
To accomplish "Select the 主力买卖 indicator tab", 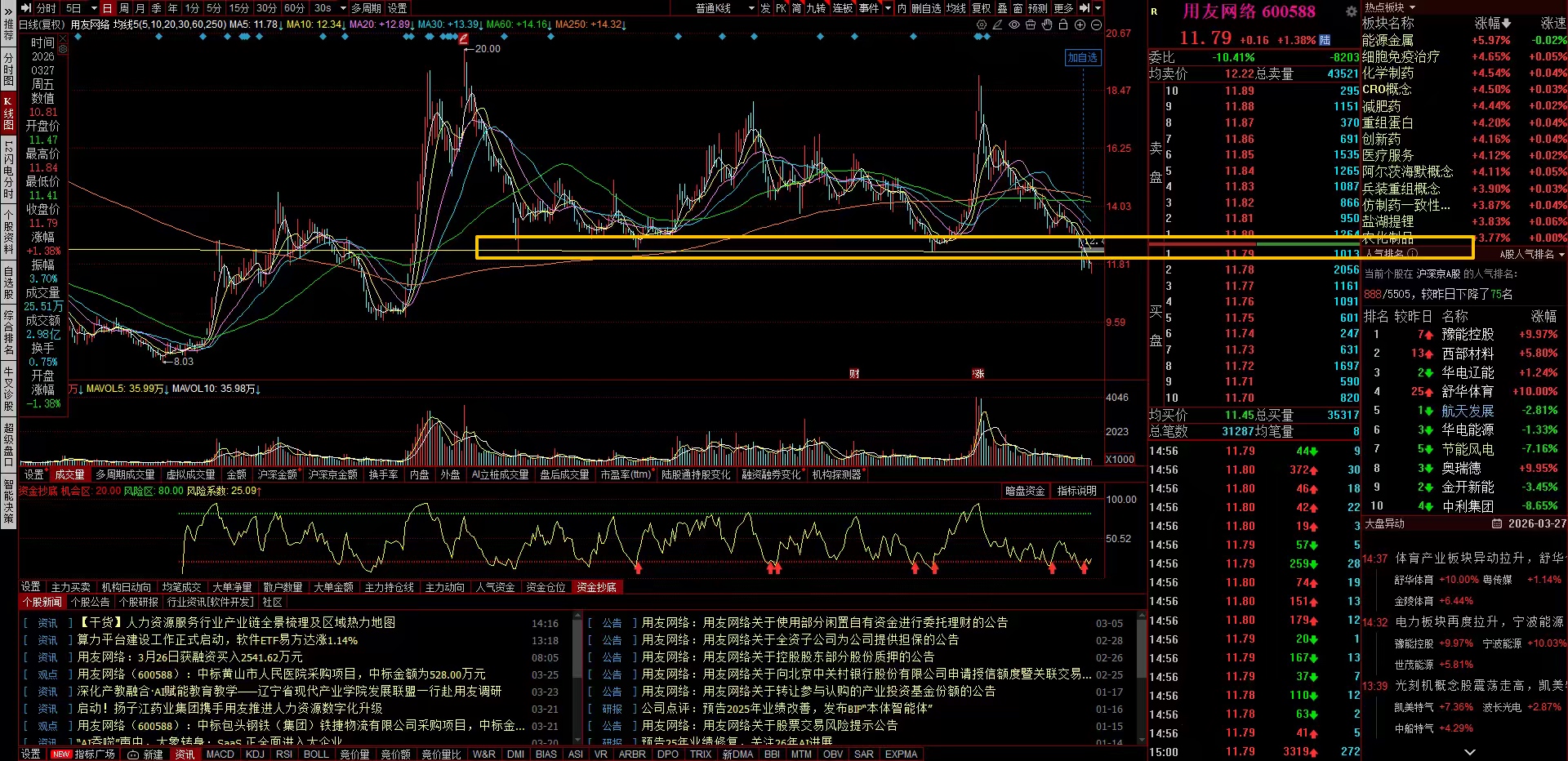I will tap(71, 587).
